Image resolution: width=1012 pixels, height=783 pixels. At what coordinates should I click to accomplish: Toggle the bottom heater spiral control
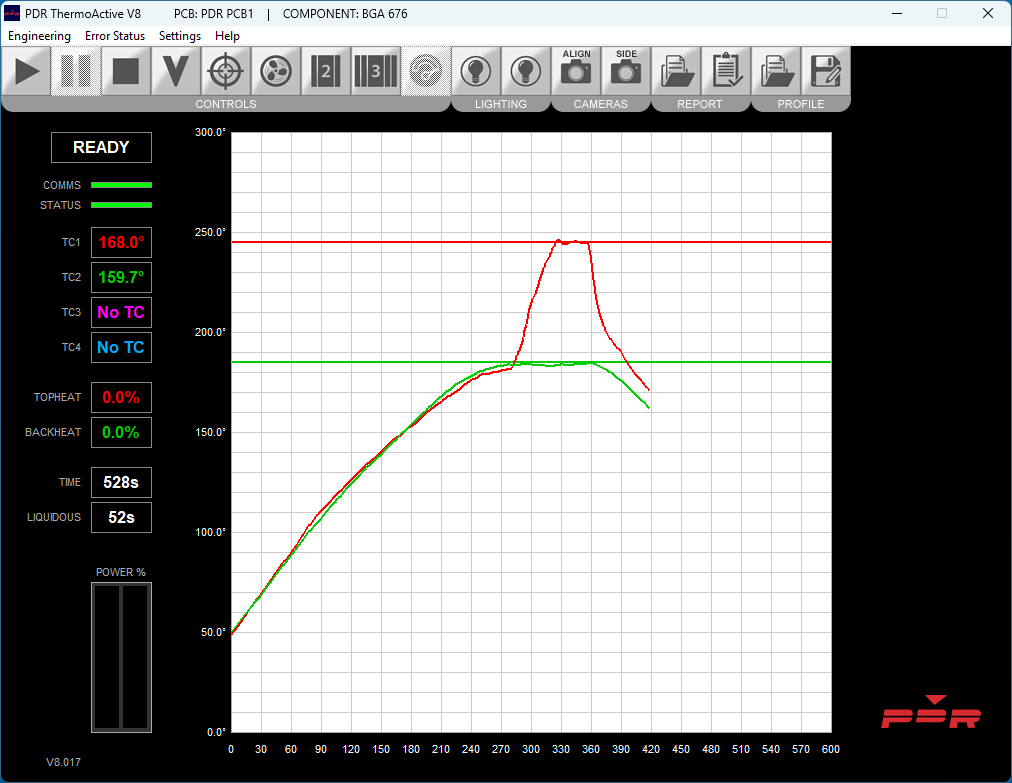coord(426,71)
